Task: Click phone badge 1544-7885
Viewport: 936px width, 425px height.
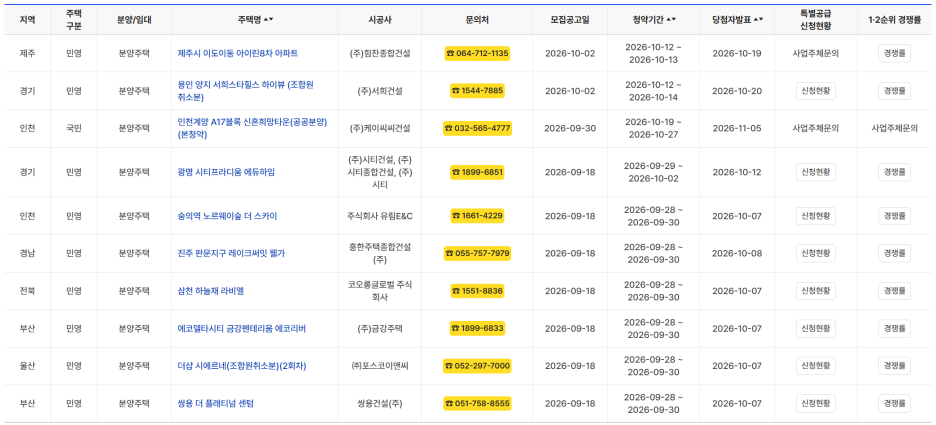Action: [477, 91]
